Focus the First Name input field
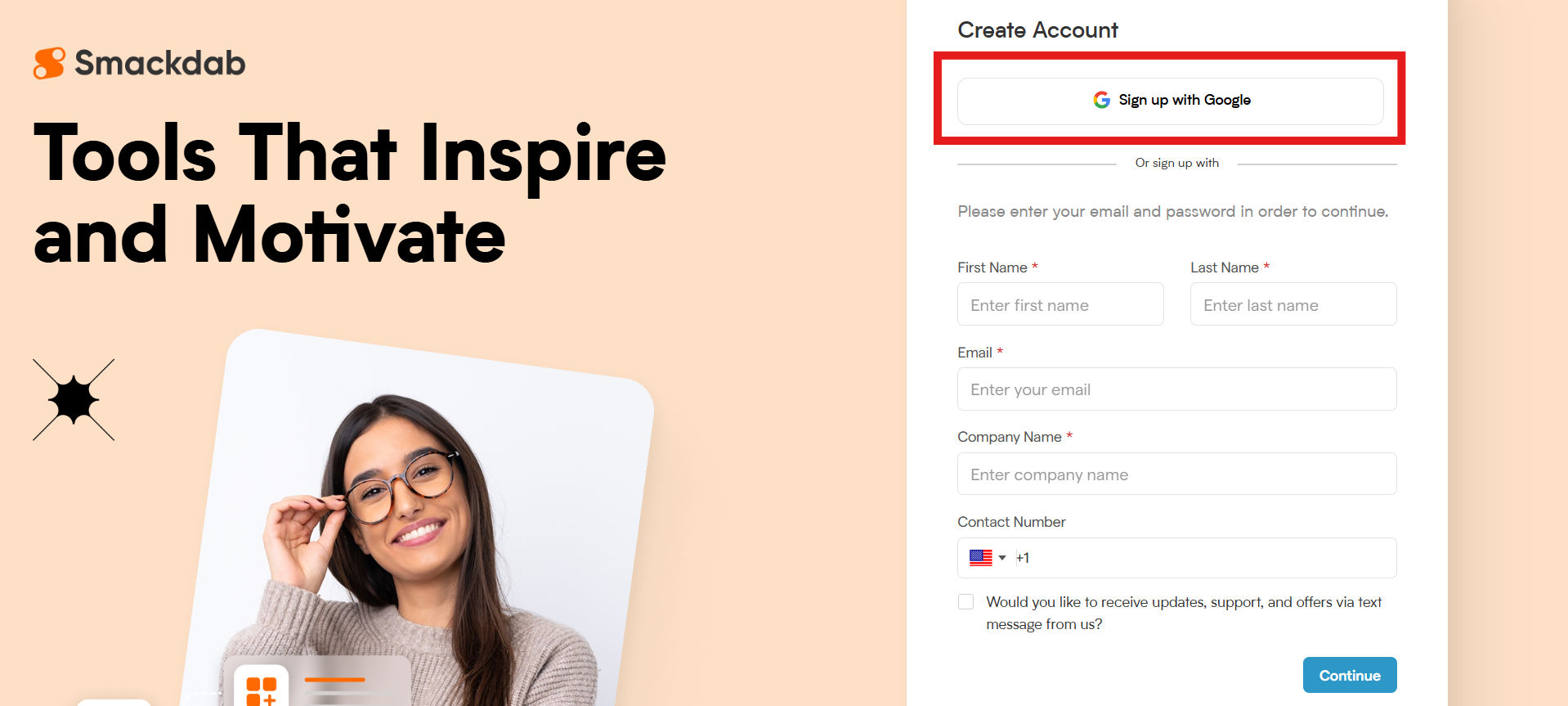This screenshot has width=1568, height=706. 1060,304
